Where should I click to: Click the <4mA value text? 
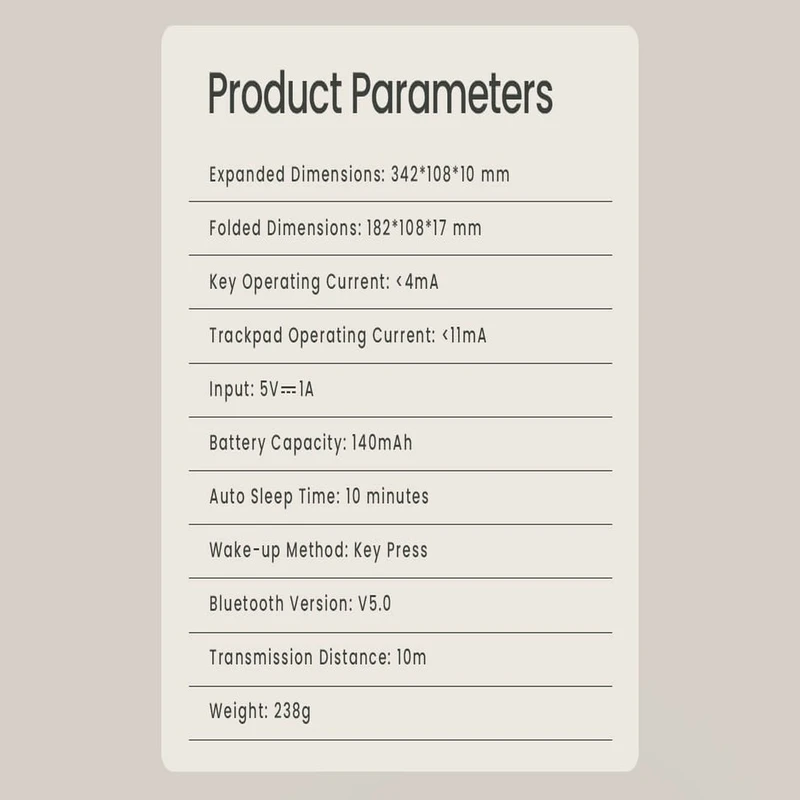coord(417,282)
